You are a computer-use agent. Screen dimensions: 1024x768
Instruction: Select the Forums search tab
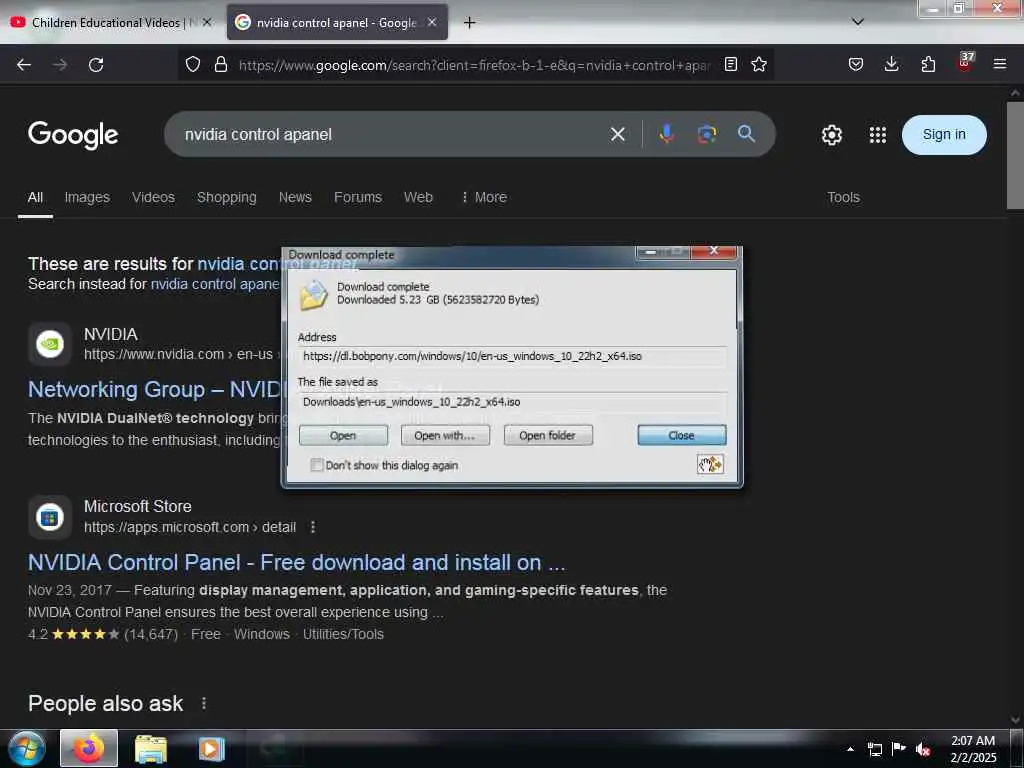(358, 197)
